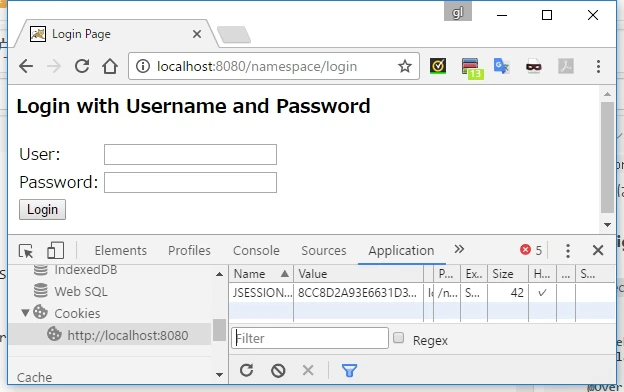This screenshot has width=624, height=392.
Task: Click the Path column header
Action: point(447,274)
